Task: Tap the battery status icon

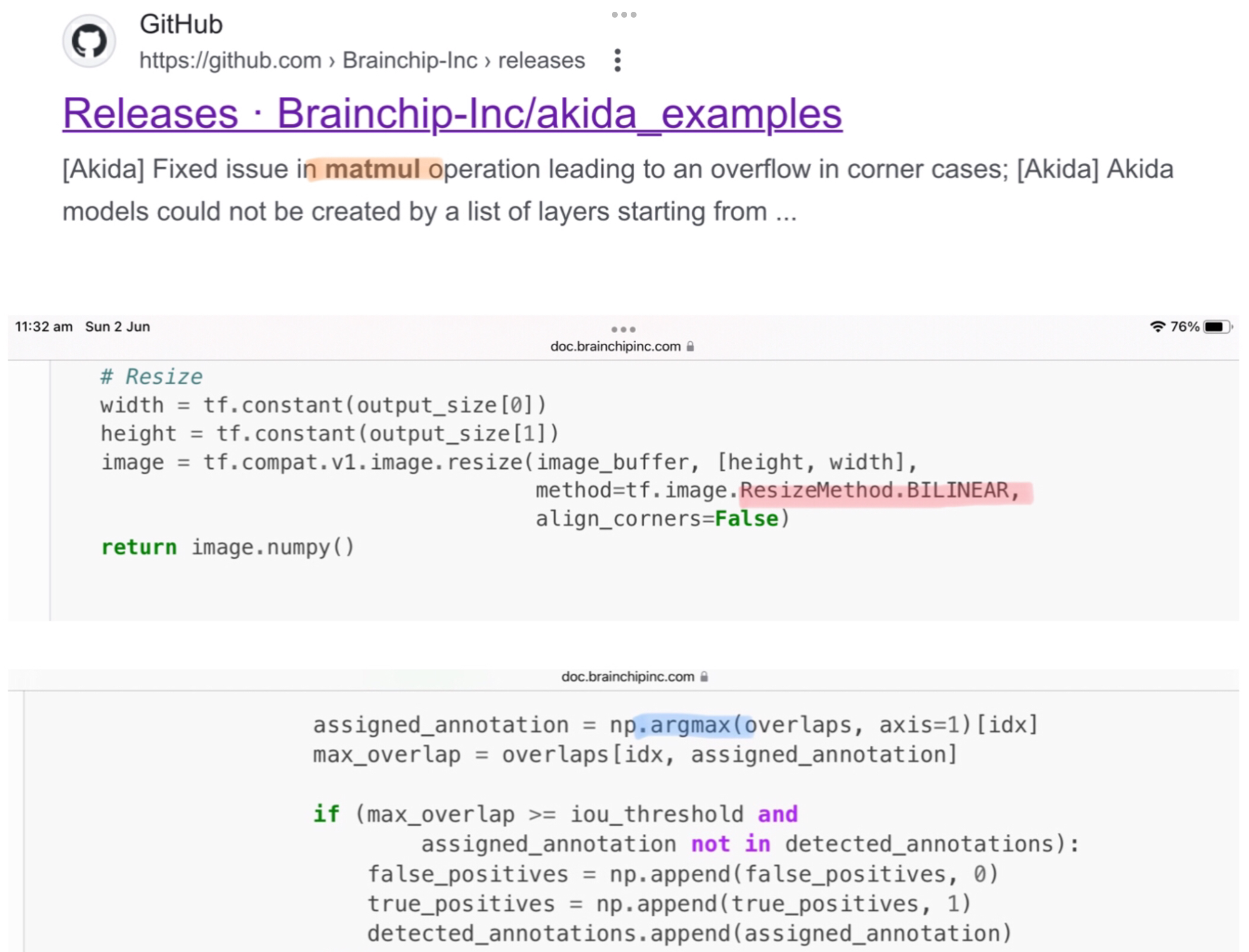Action: coord(1217,327)
